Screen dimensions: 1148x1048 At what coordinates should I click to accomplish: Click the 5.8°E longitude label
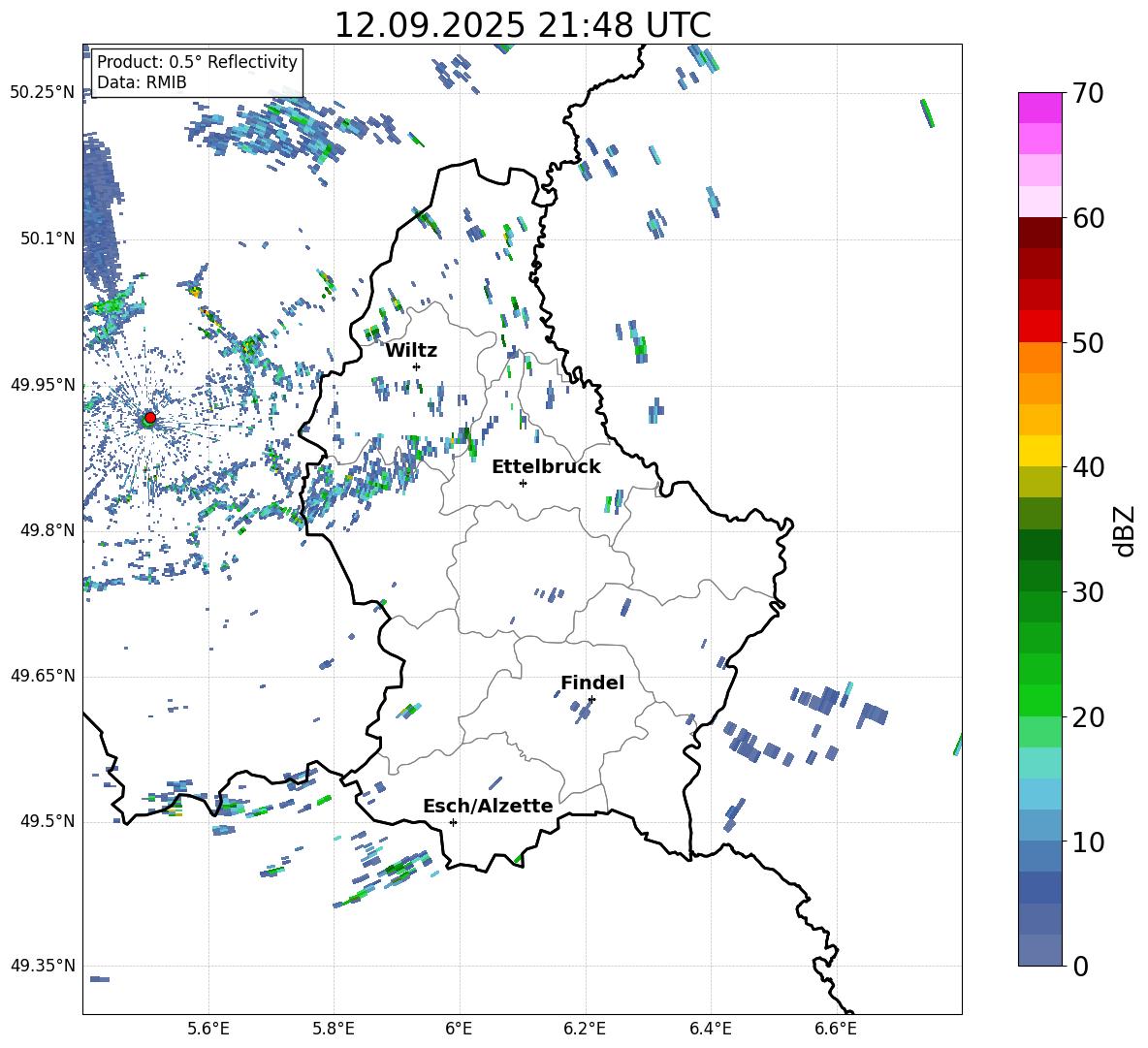pyautogui.click(x=334, y=1030)
